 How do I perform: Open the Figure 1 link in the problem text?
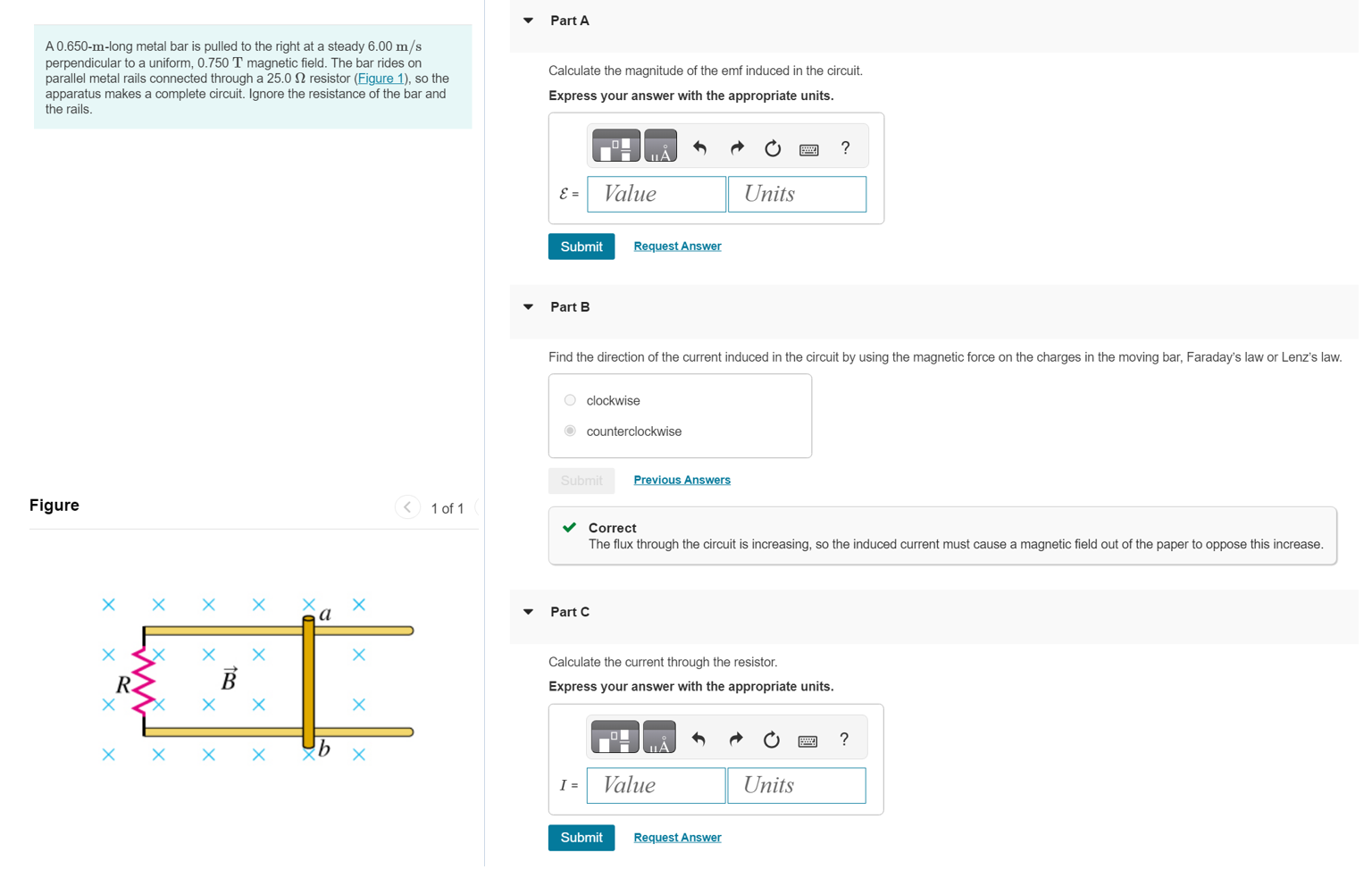(382, 78)
